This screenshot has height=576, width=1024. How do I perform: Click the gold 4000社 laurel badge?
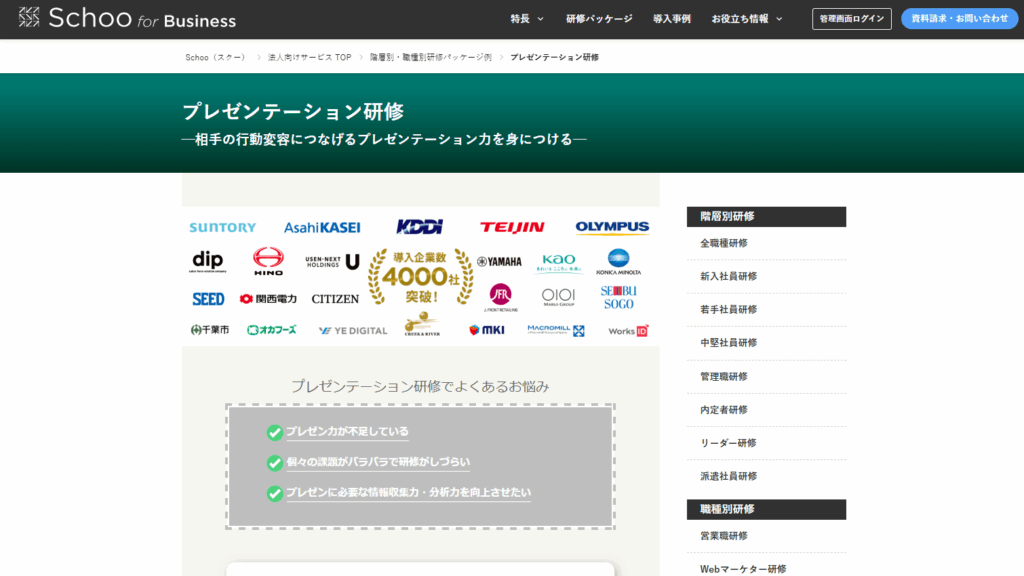tap(420, 279)
